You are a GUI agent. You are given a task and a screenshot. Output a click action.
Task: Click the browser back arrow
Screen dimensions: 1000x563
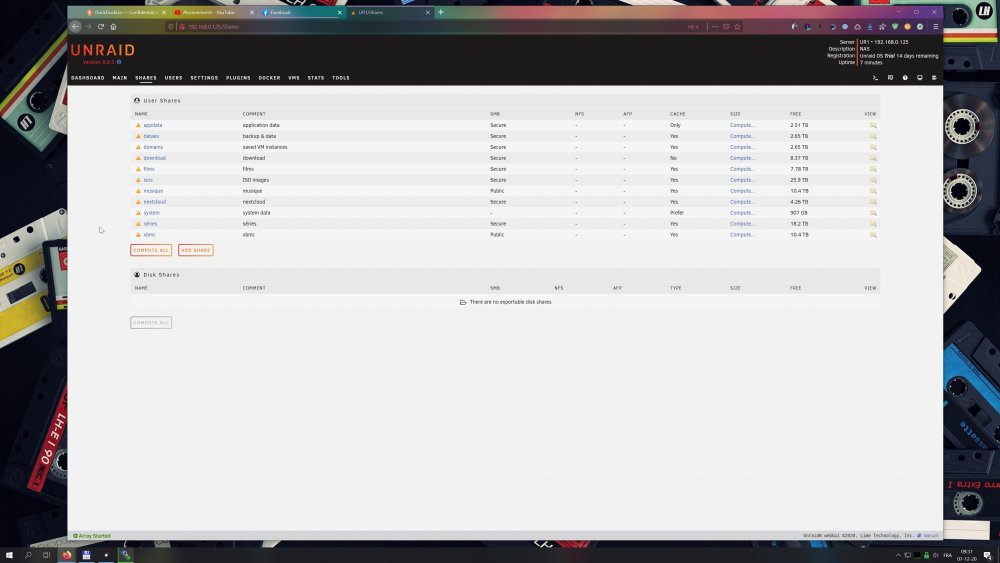coord(76,27)
